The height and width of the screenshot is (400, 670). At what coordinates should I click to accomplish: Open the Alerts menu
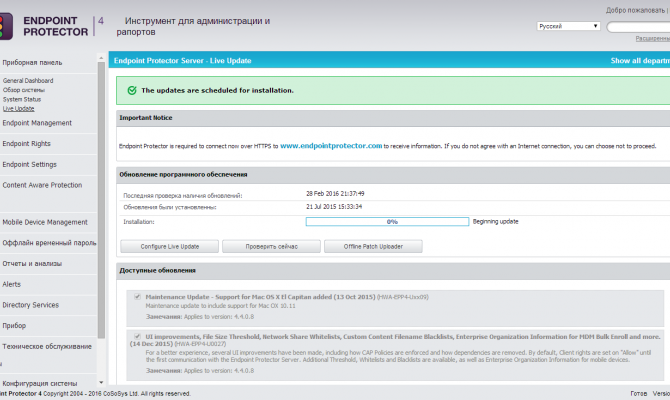12,284
